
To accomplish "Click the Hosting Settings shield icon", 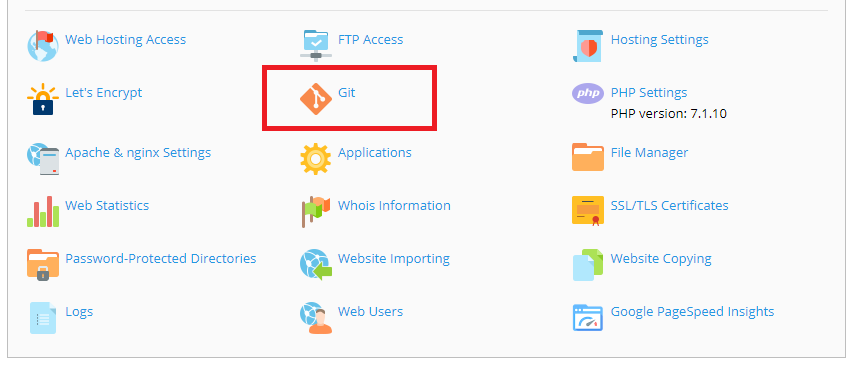I will coord(588,46).
